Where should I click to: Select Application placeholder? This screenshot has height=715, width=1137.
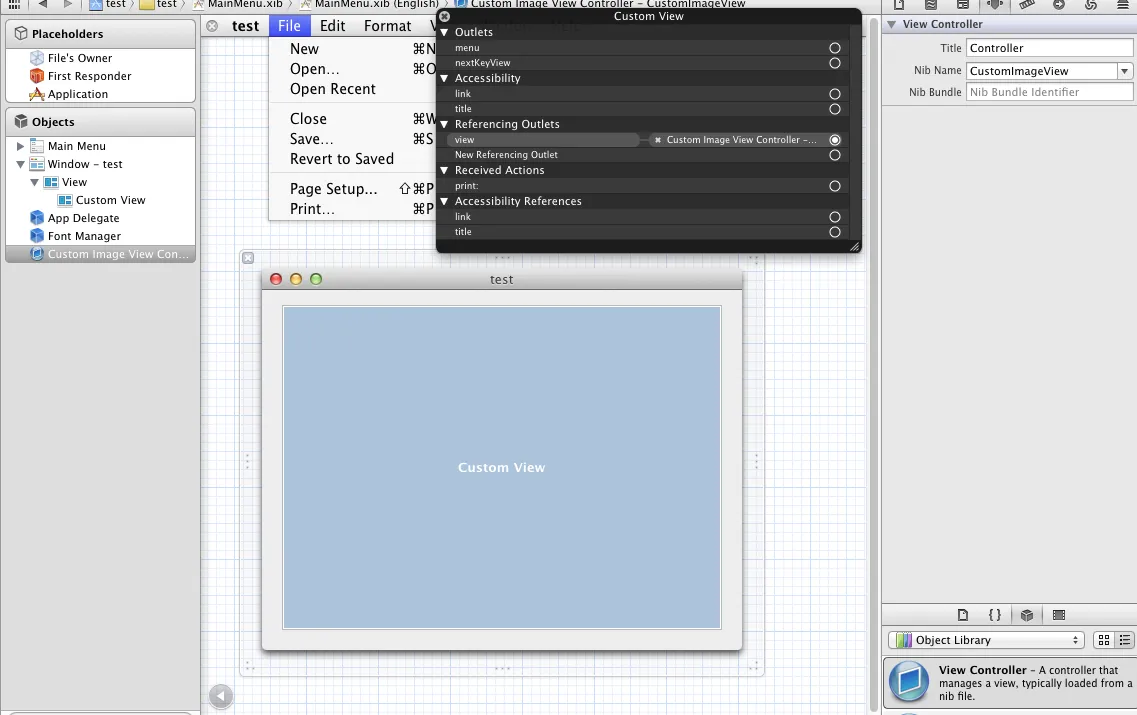(78, 94)
